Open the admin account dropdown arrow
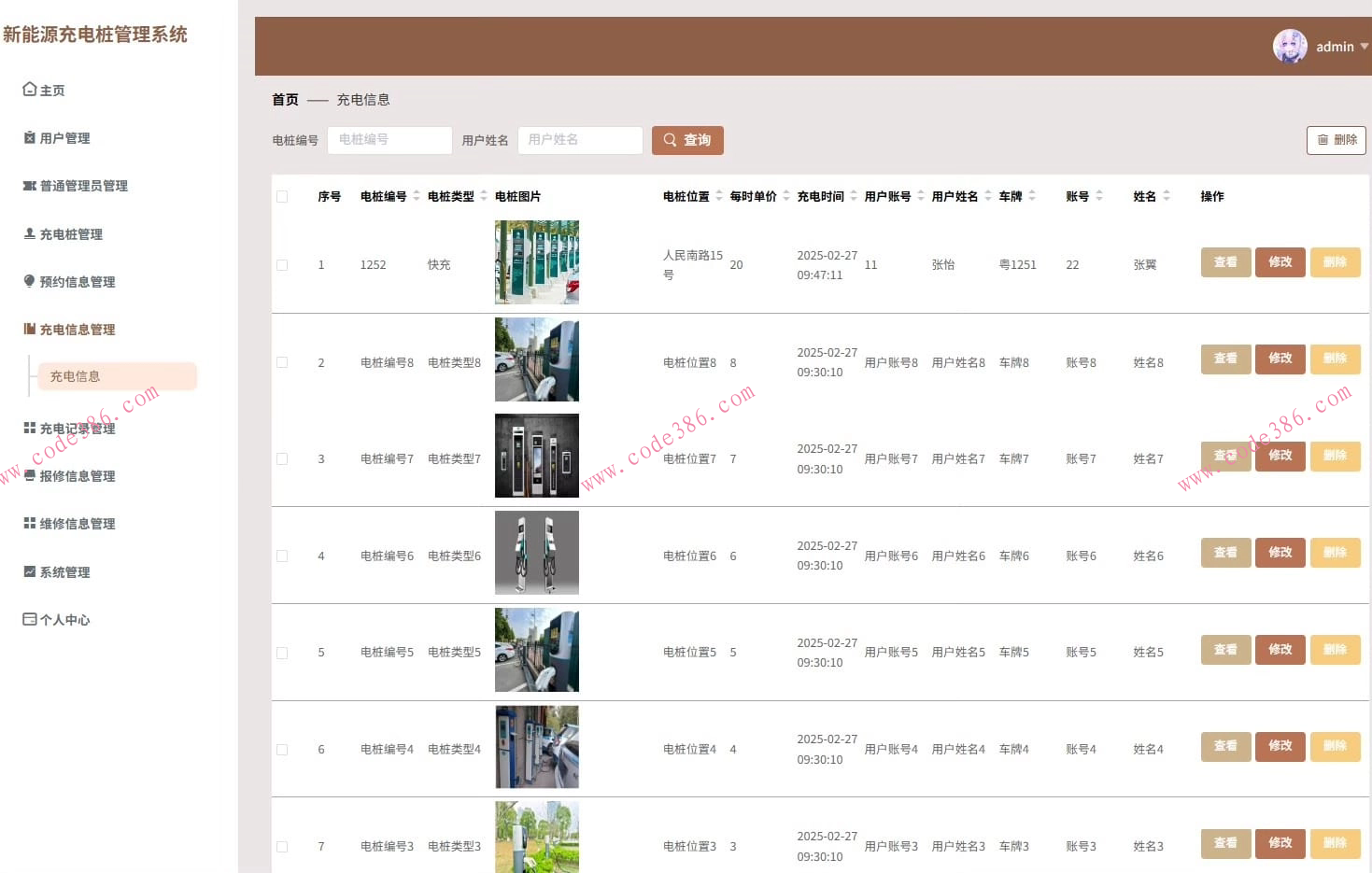The width and height of the screenshot is (1372, 873). [x=1365, y=47]
